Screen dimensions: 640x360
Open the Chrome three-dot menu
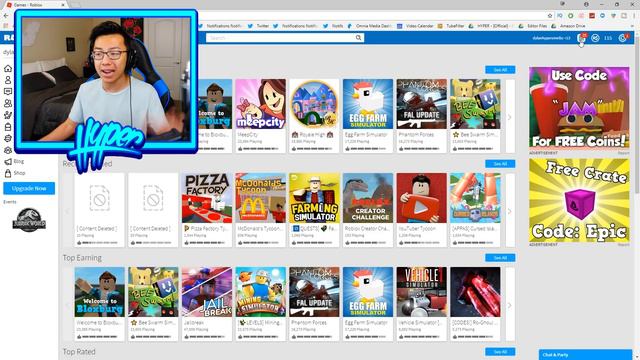coord(634,16)
